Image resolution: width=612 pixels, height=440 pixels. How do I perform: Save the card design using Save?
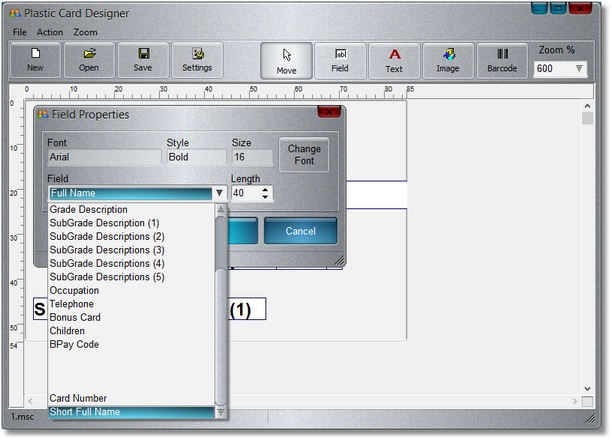coord(143,59)
